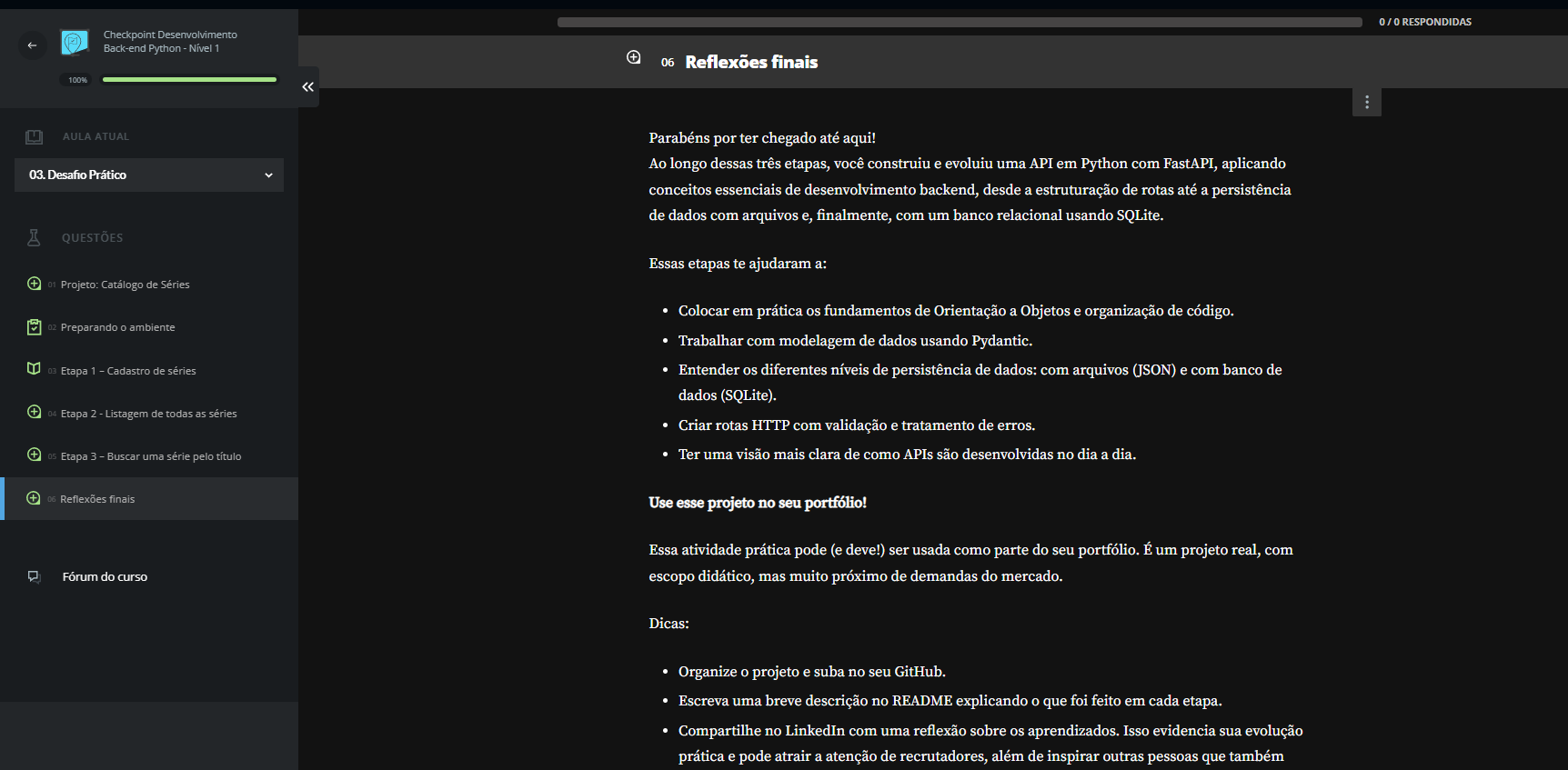Select Reflexões finais in sidebar
This screenshot has width=1568, height=770.
click(149, 499)
